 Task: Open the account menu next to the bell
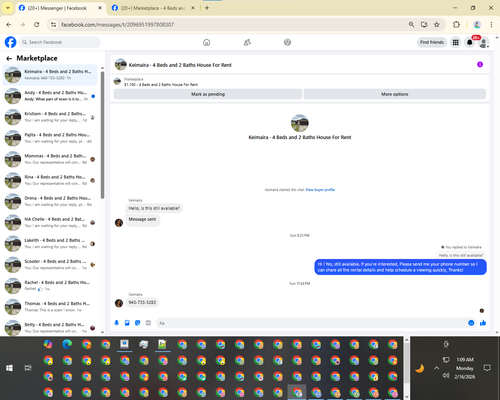point(484,42)
